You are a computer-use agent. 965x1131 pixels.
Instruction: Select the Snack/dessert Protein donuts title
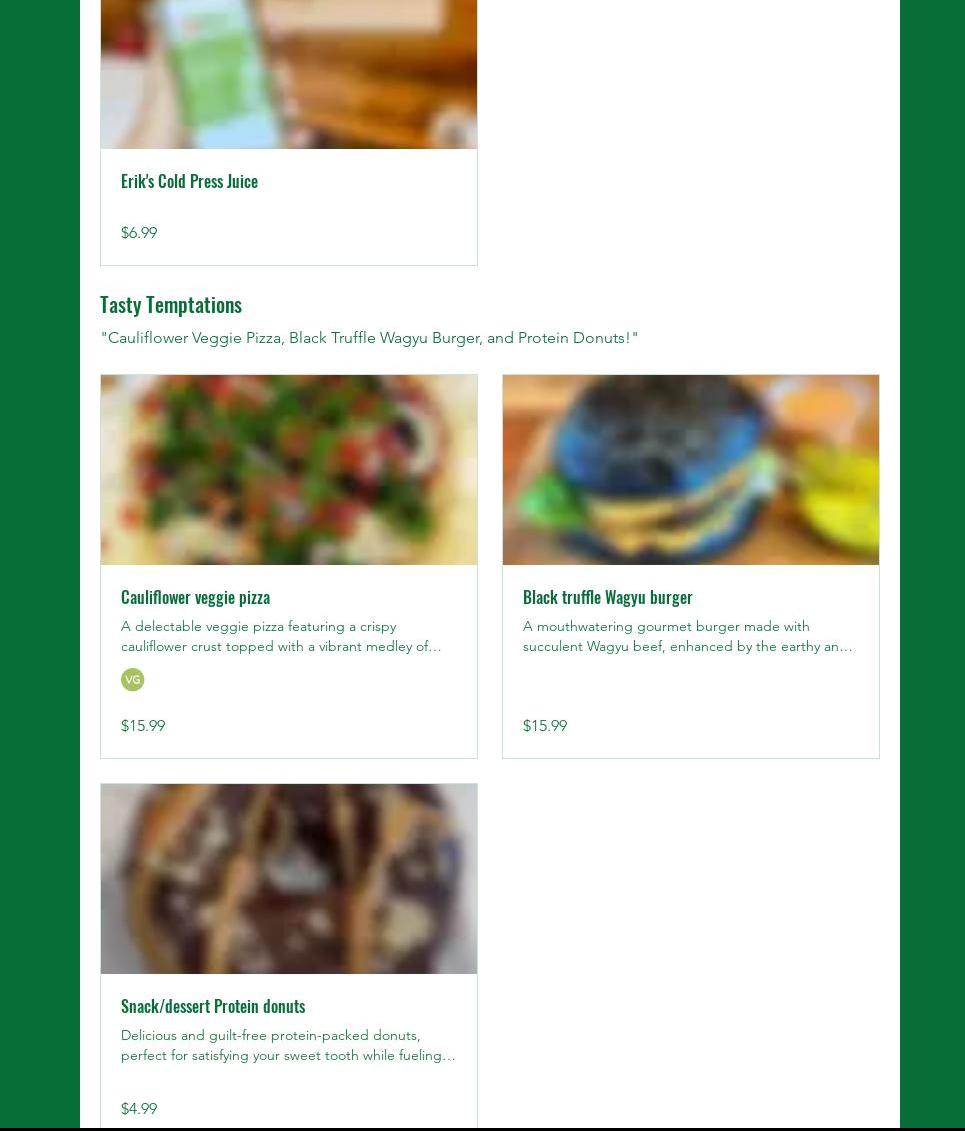(x=213, y=1006)
